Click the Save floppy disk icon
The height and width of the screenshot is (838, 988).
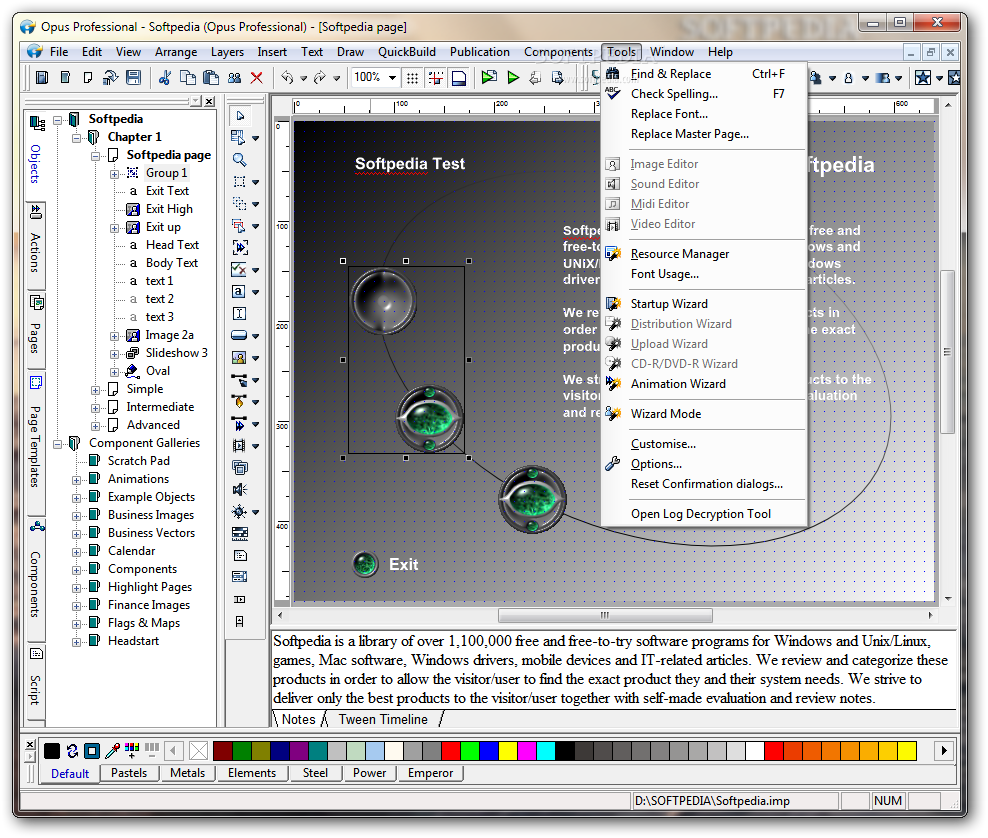tap(134, 77)
